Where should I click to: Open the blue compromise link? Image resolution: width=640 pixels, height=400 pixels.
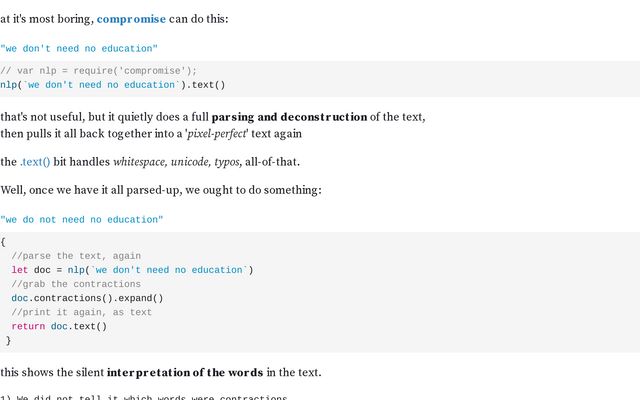131,19
